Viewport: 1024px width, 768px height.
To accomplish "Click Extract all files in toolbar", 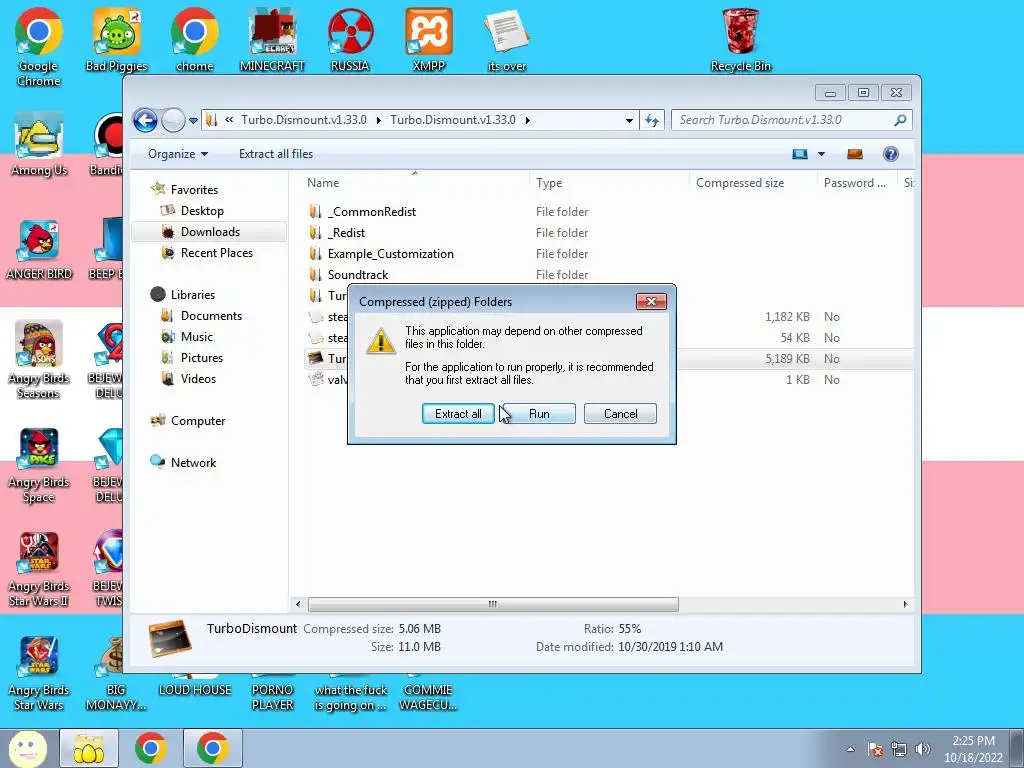I will coord(276,154).
